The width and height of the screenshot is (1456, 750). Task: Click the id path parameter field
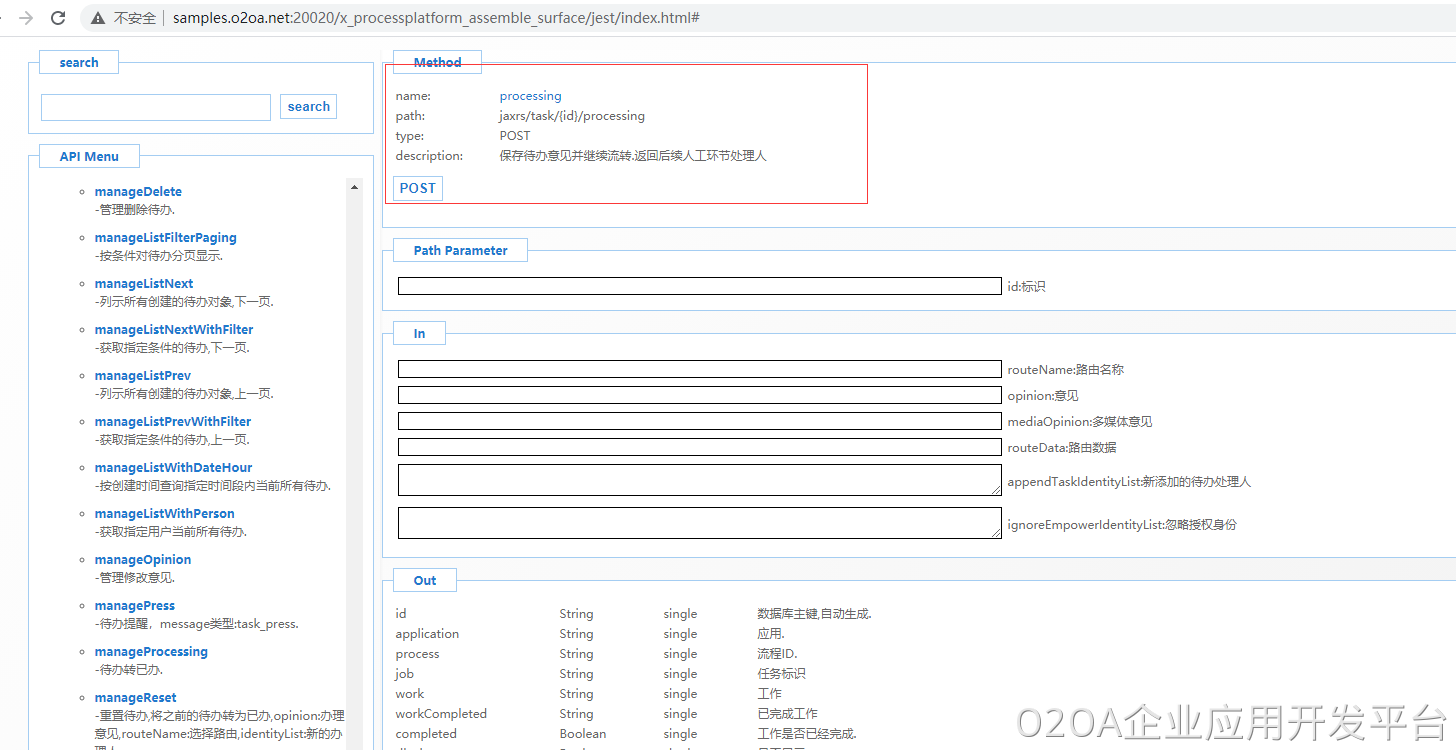tap(699, 286)
